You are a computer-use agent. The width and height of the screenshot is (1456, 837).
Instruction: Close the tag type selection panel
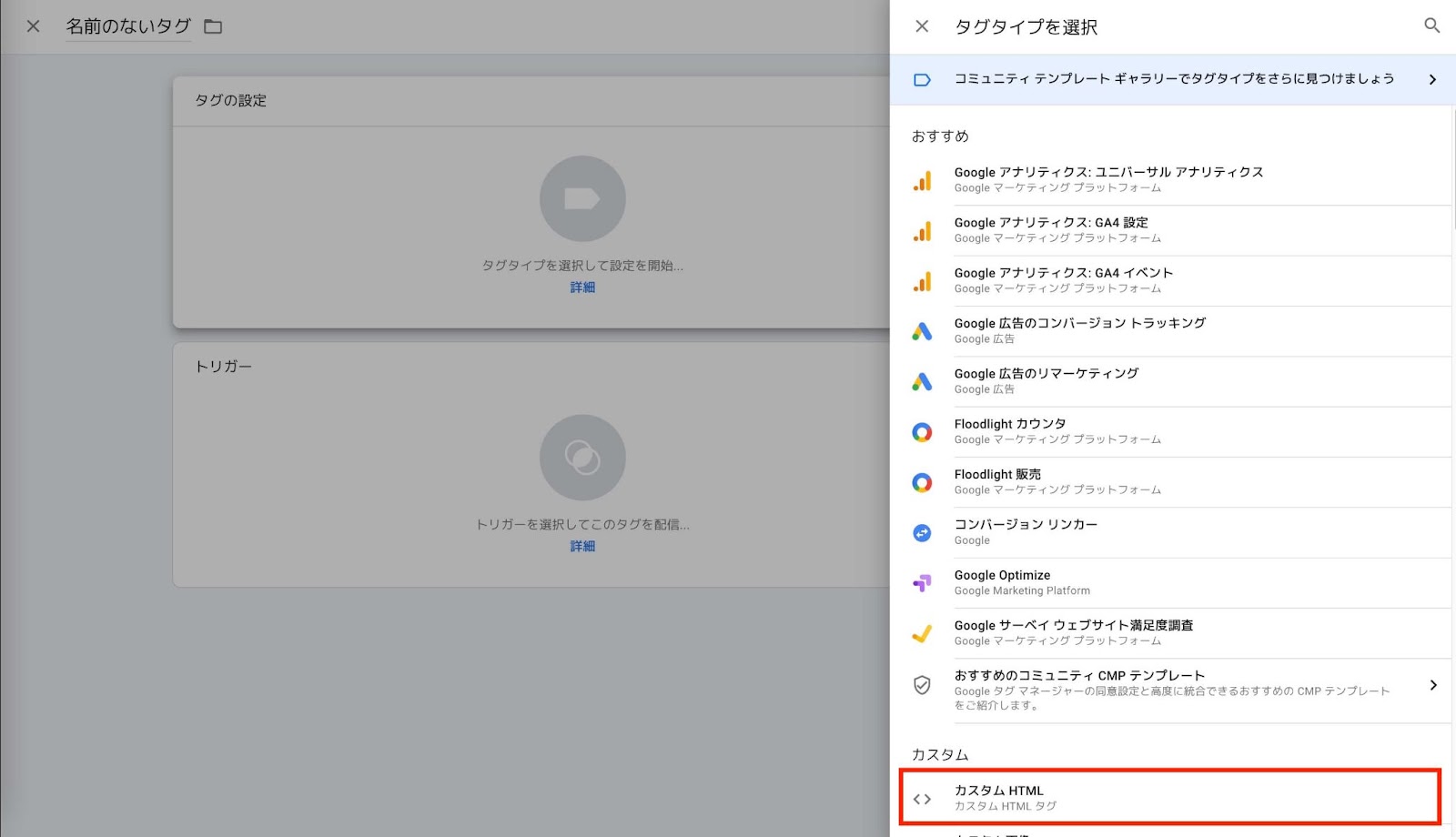[x=922, y=26]
